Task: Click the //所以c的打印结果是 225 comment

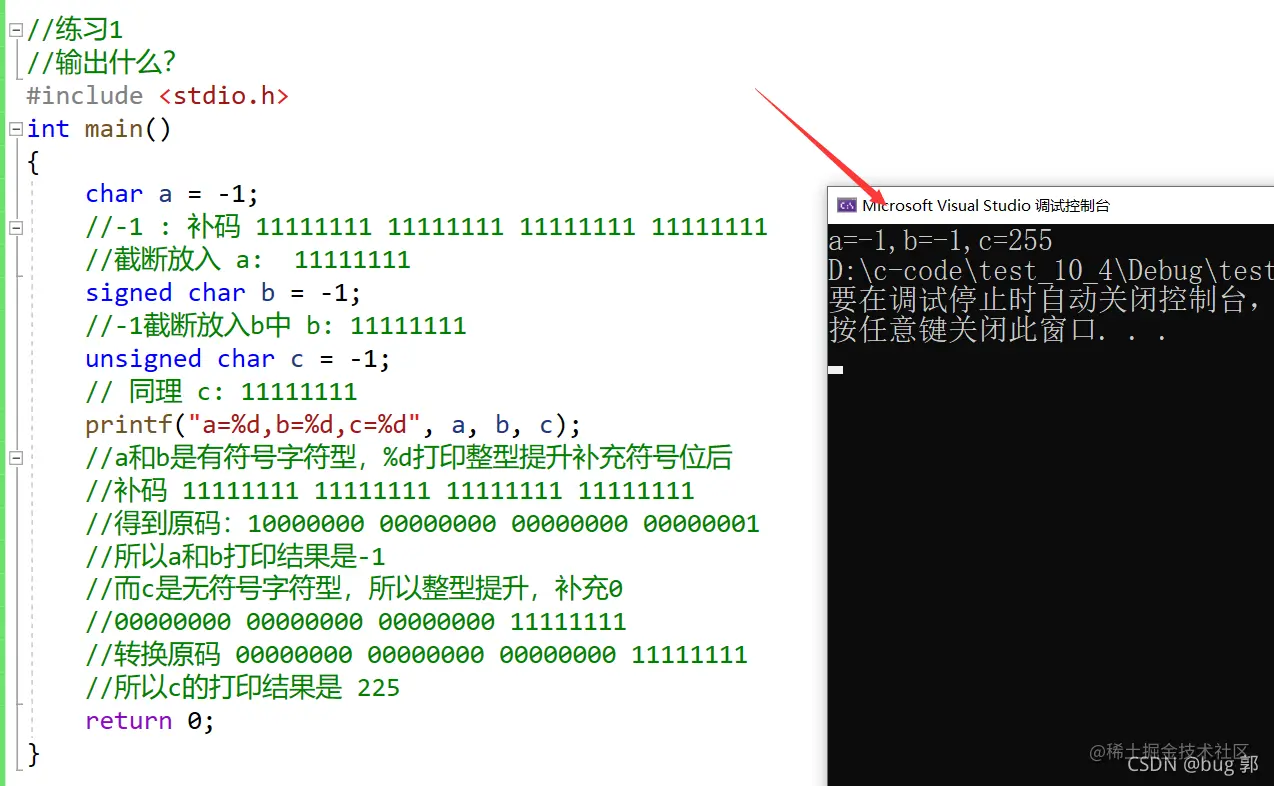Action: (x=243, y=688)
